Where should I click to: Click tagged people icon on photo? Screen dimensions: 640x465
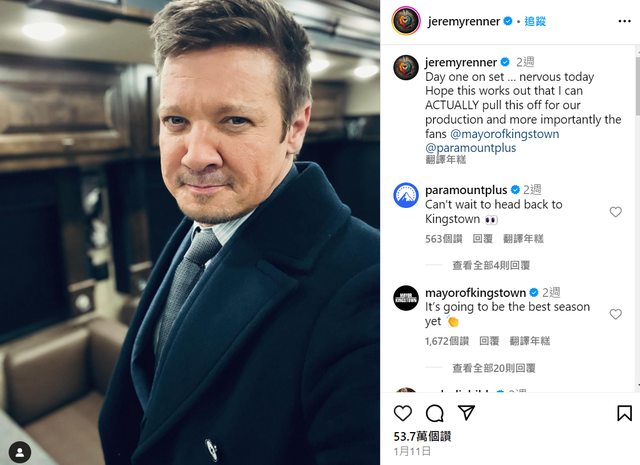pos(19,452)
